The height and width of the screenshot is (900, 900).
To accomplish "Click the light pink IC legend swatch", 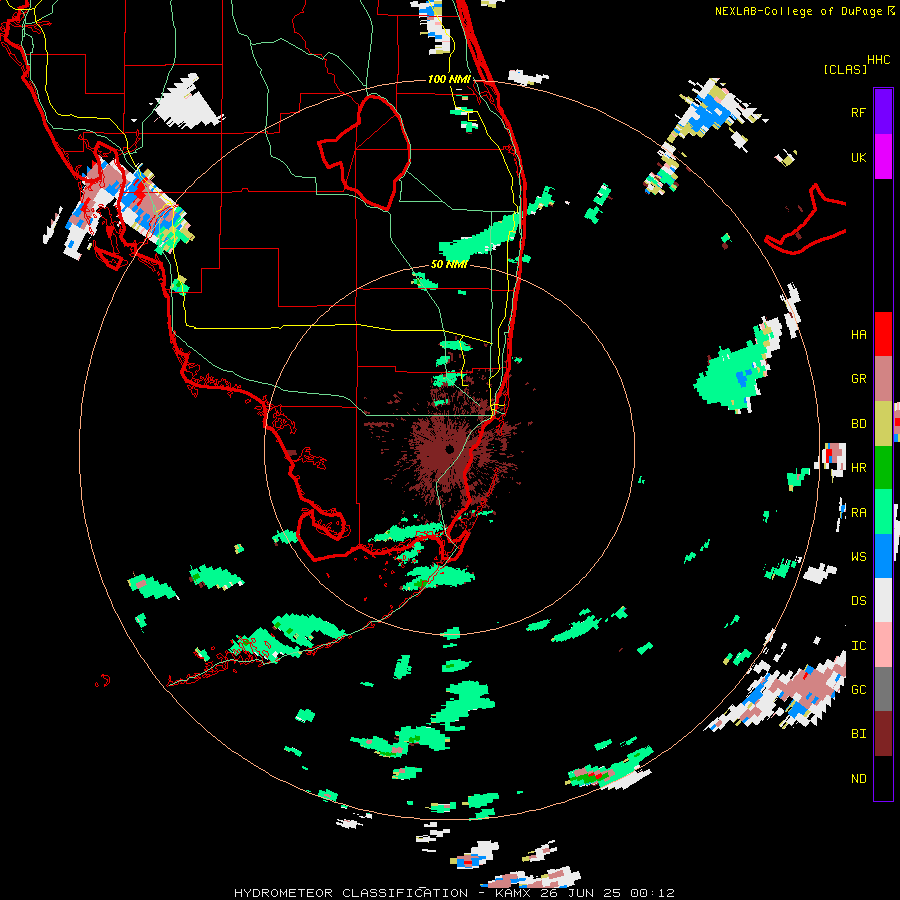I will point(883,645).
